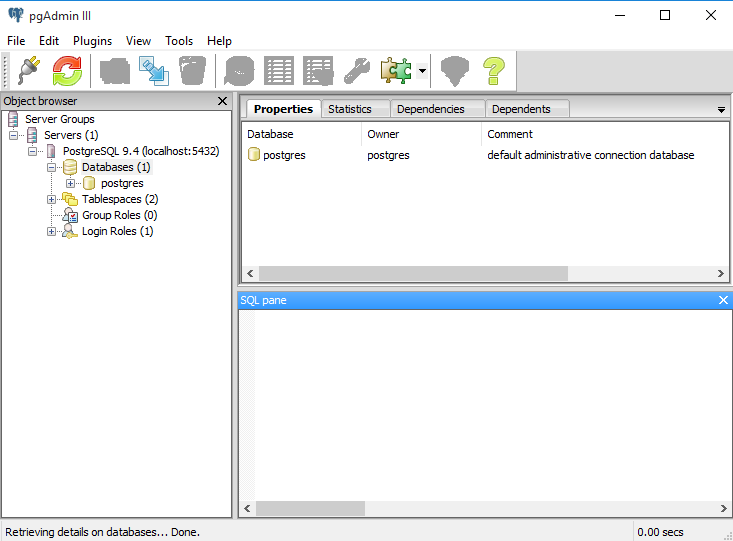Expand the Login Roles (1) node

(51, 231)
